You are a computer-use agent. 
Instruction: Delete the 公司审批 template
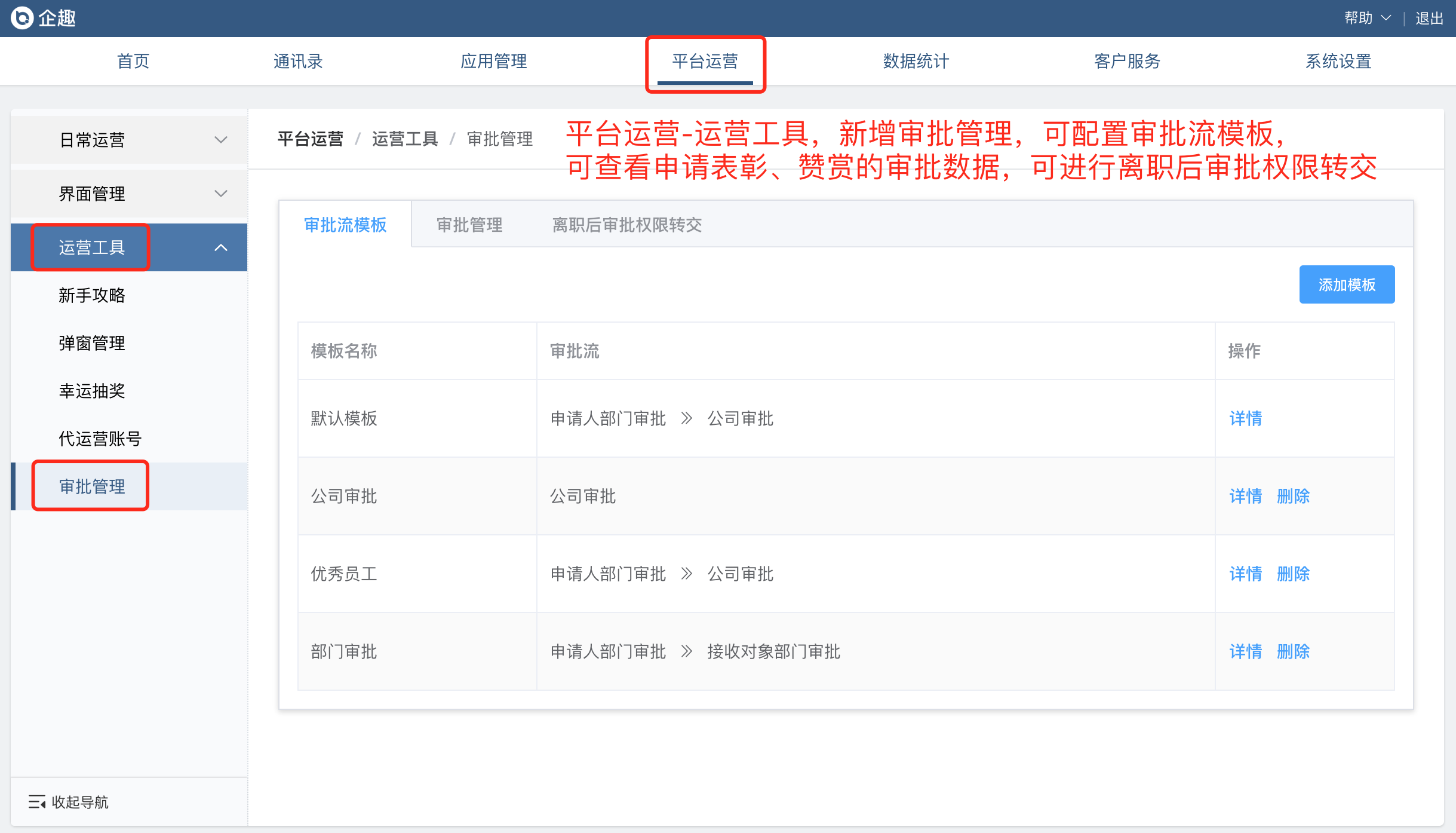pyautogui.click(x=1293, y=496)
